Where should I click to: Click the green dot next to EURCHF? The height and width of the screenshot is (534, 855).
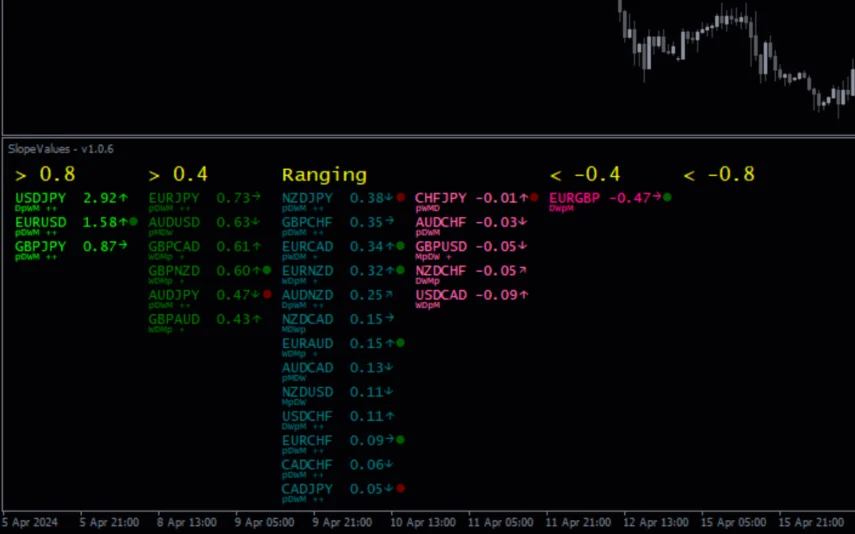pyautogui.click(x=400, y=440)
